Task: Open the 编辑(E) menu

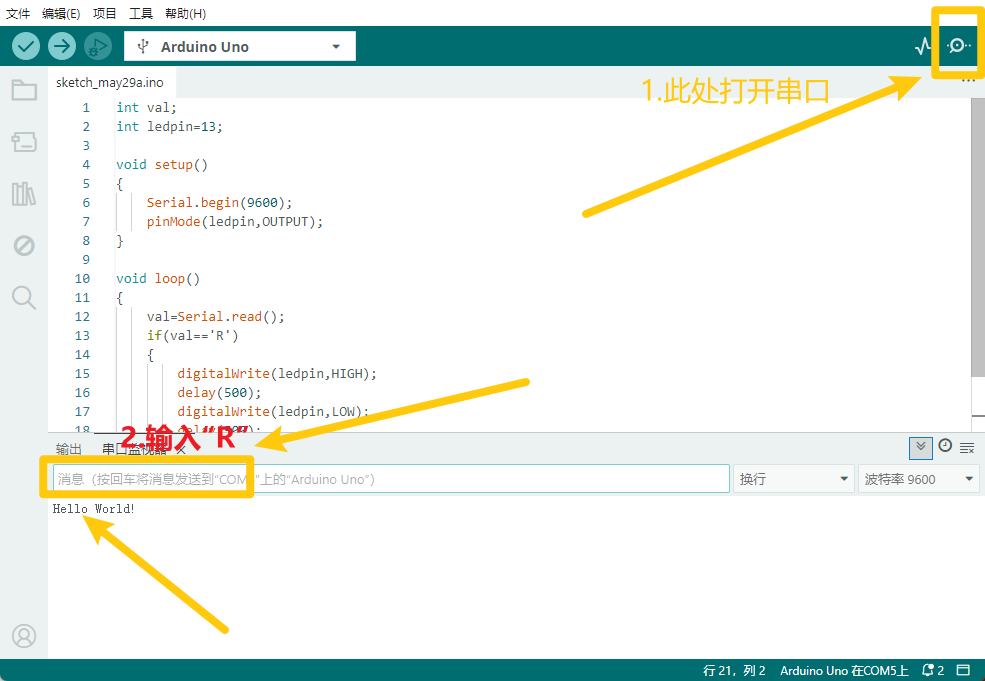Action: 61,13
